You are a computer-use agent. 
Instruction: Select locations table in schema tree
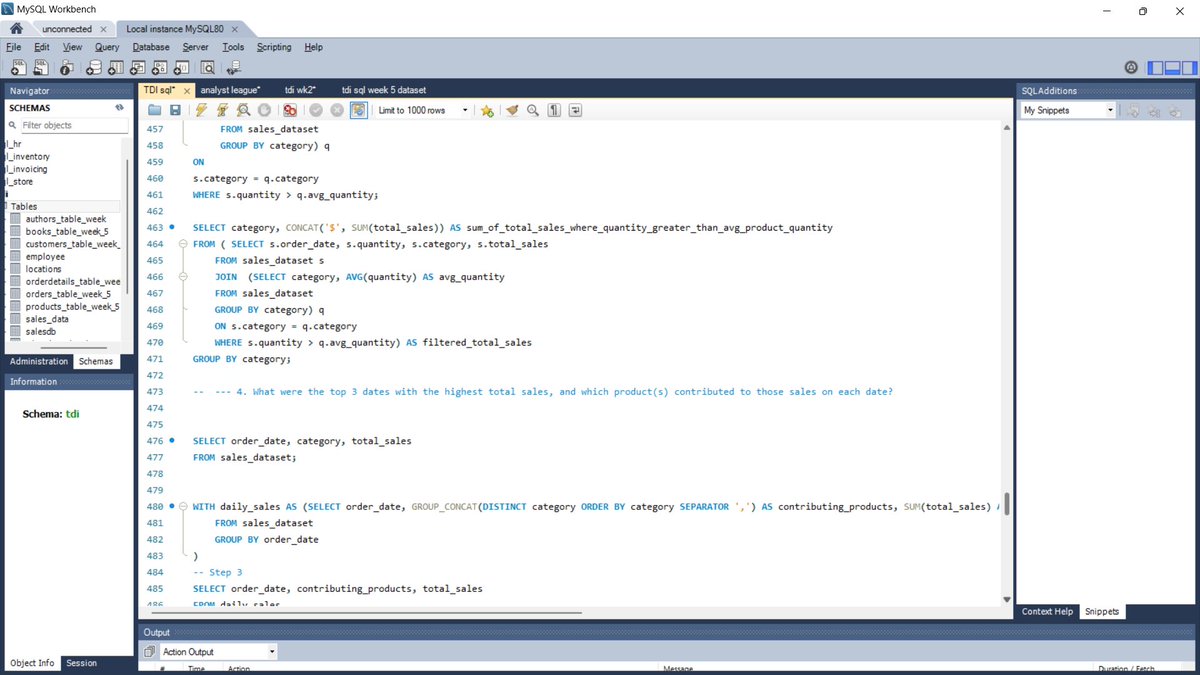44,269
